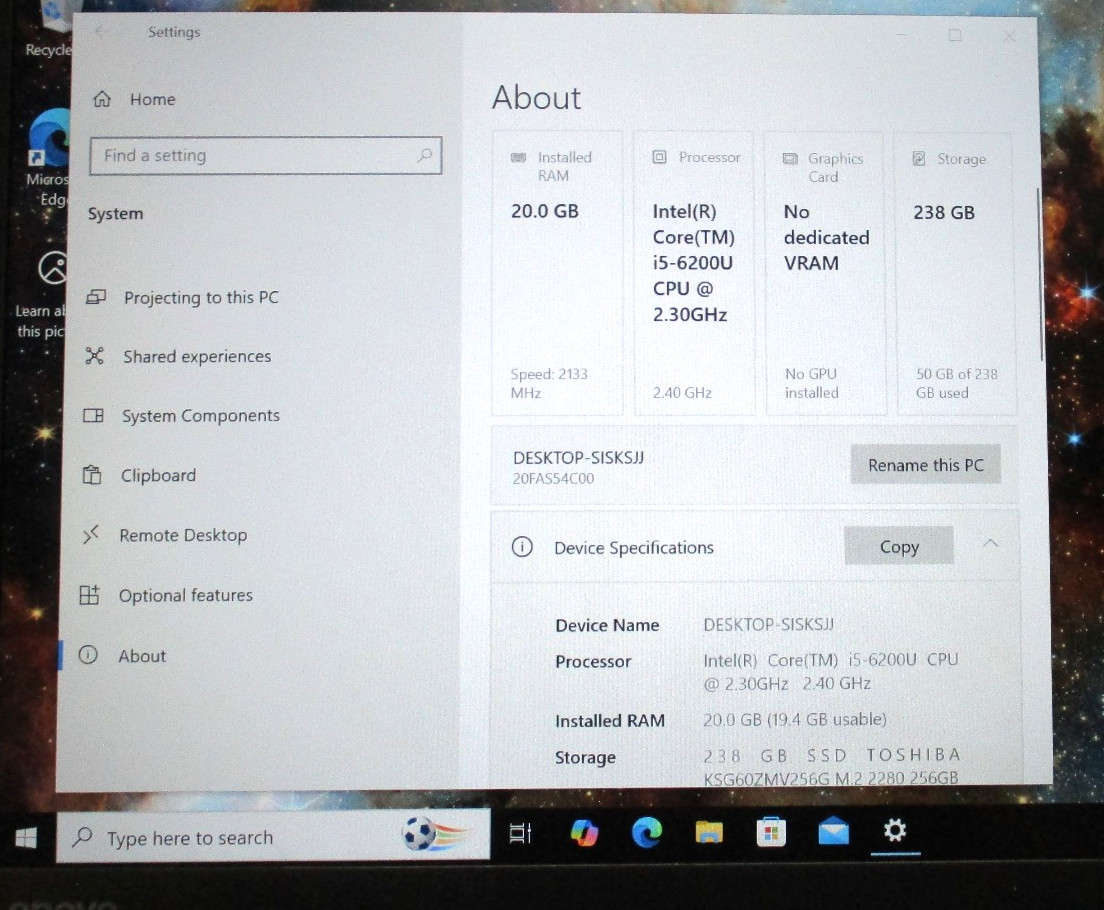
Task: Click the Settings gear on taskbar
Action: 895,830
